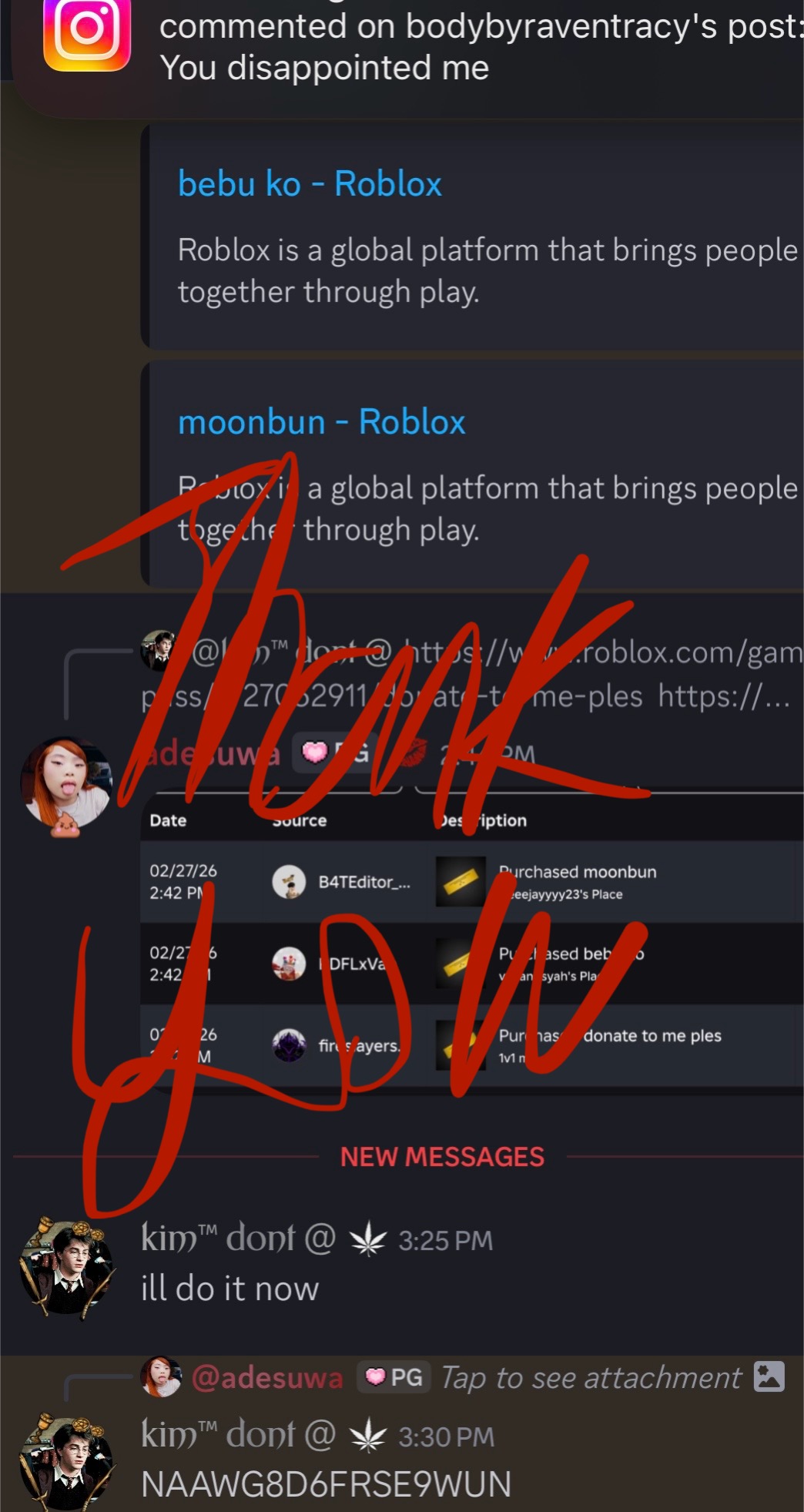This screenshot has width=804, height=1512.
Task: Tap to see attachment text
Action: [x=591, y=1377]
